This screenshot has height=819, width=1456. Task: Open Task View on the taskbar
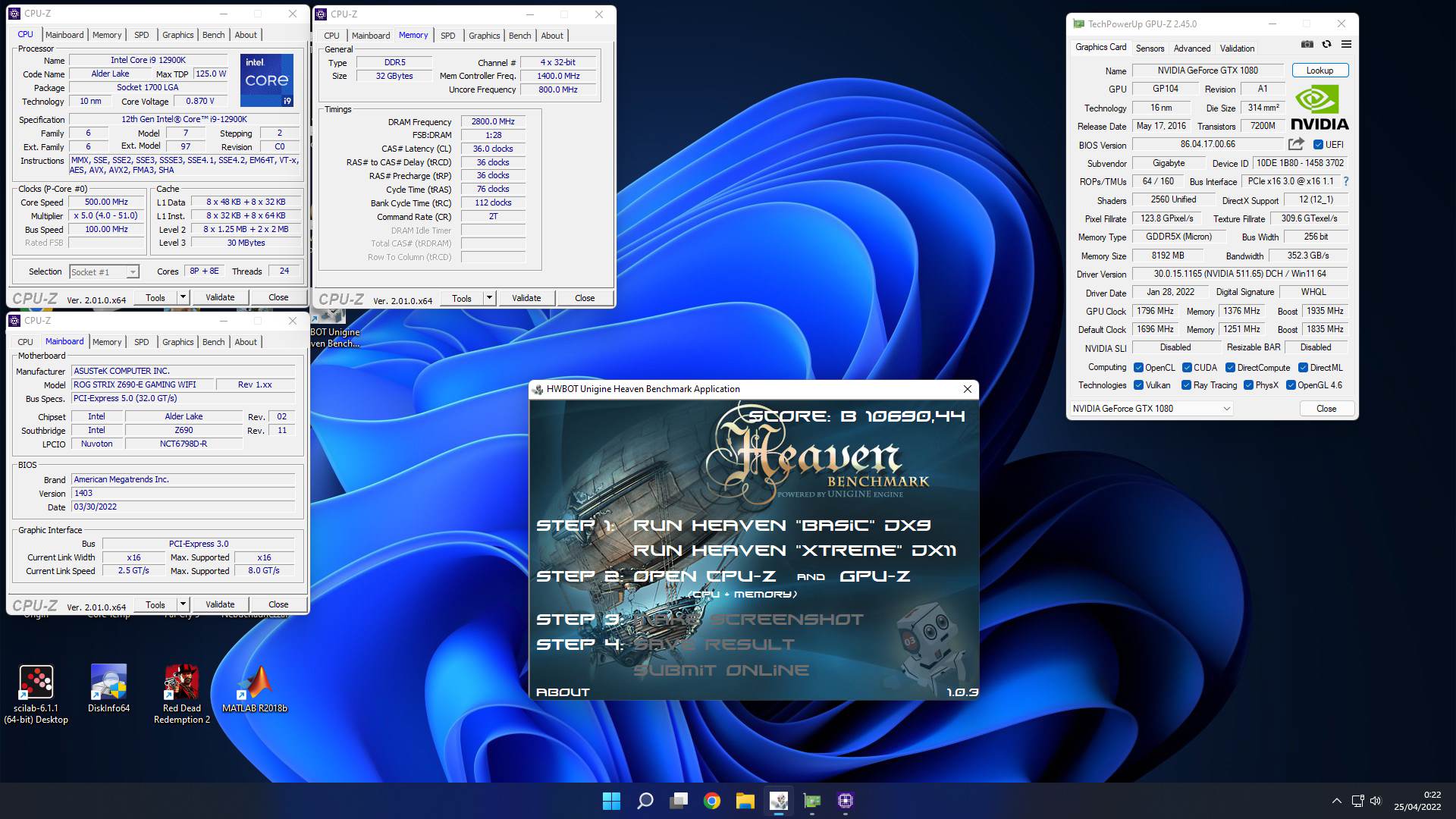pos(679,801)
